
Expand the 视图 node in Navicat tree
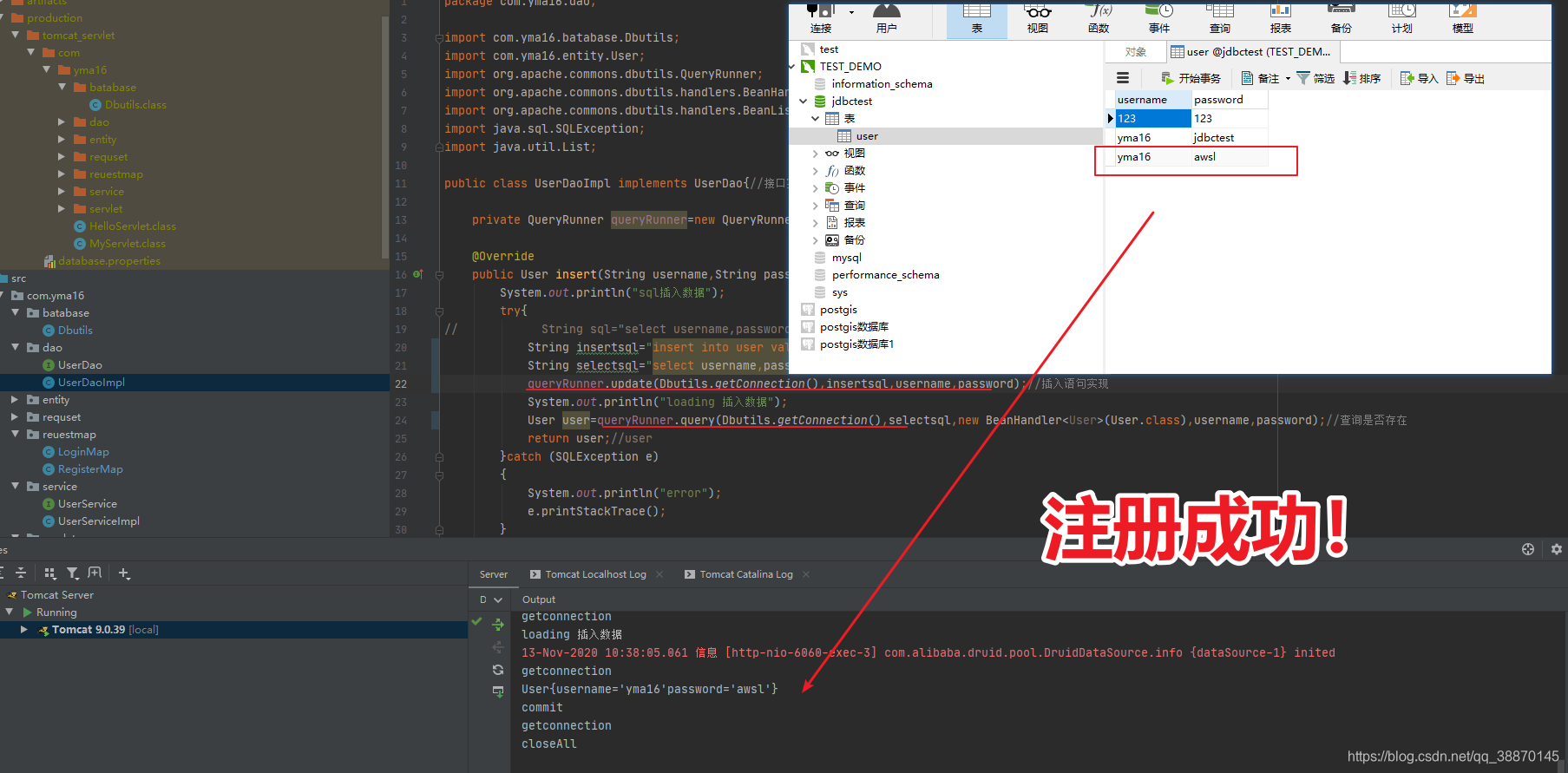point(815,154)
